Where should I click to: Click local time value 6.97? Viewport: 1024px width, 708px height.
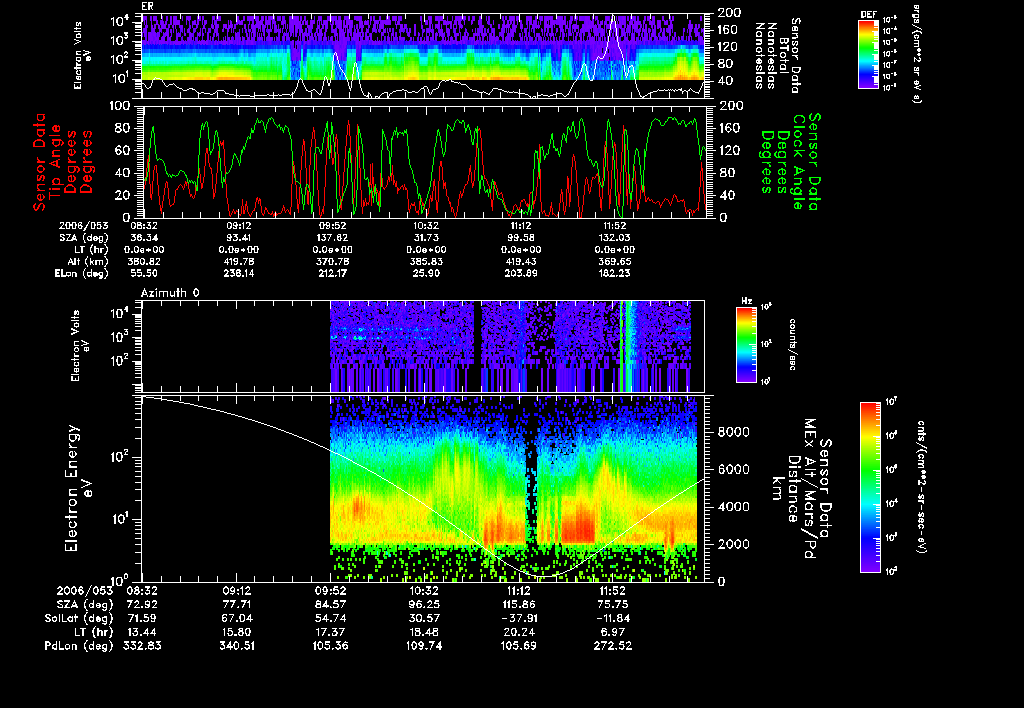[614, 632]
